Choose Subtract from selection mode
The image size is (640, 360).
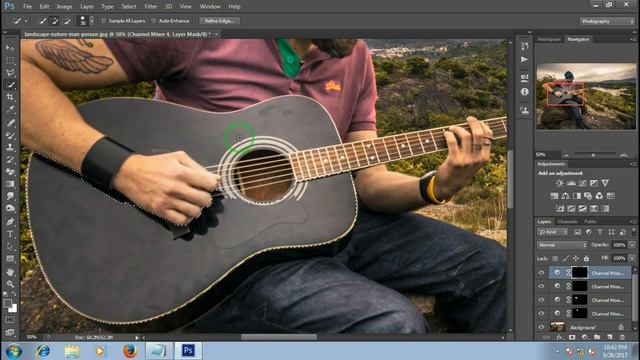(x=67, y=21)
